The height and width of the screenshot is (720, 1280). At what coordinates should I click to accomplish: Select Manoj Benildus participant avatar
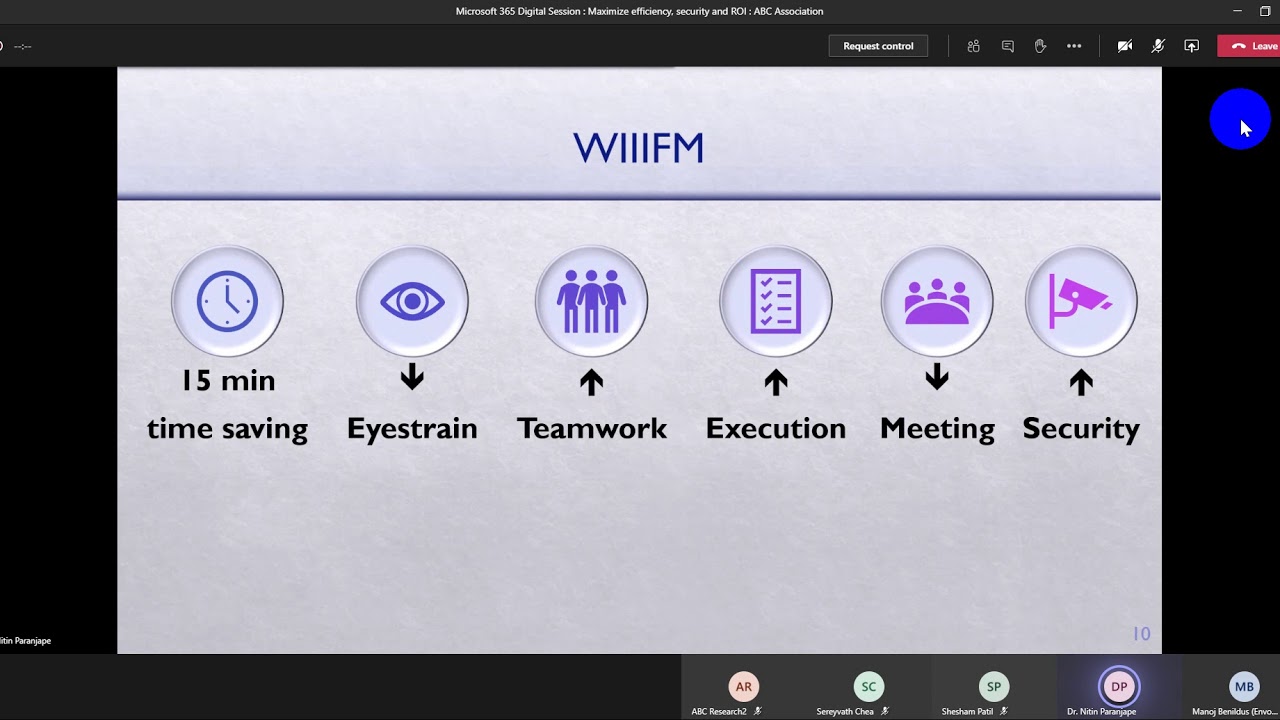pos(1244,687)
